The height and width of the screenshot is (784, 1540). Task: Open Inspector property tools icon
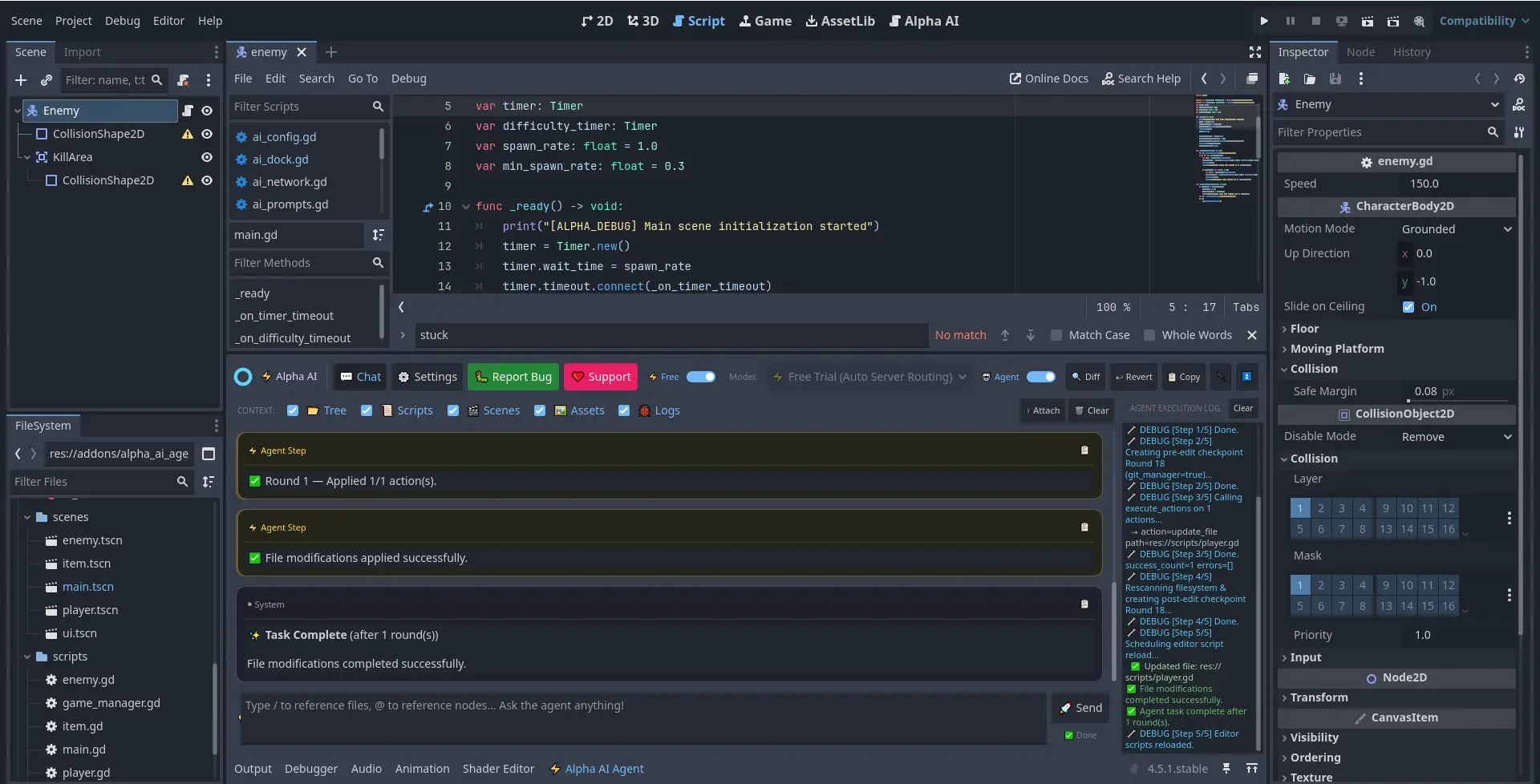point(1519,132)
